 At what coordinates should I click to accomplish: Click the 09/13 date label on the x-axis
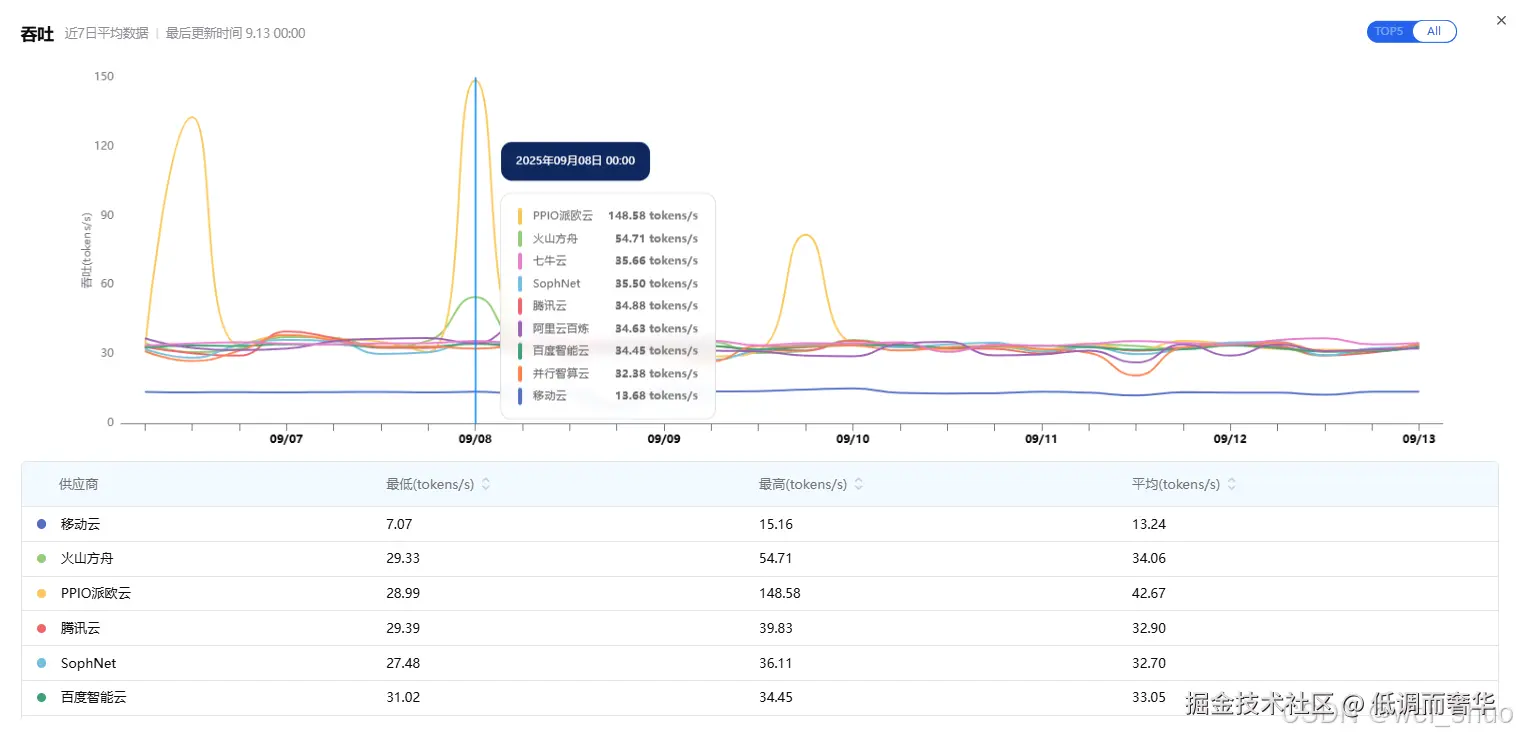[x=1418, y=439]
